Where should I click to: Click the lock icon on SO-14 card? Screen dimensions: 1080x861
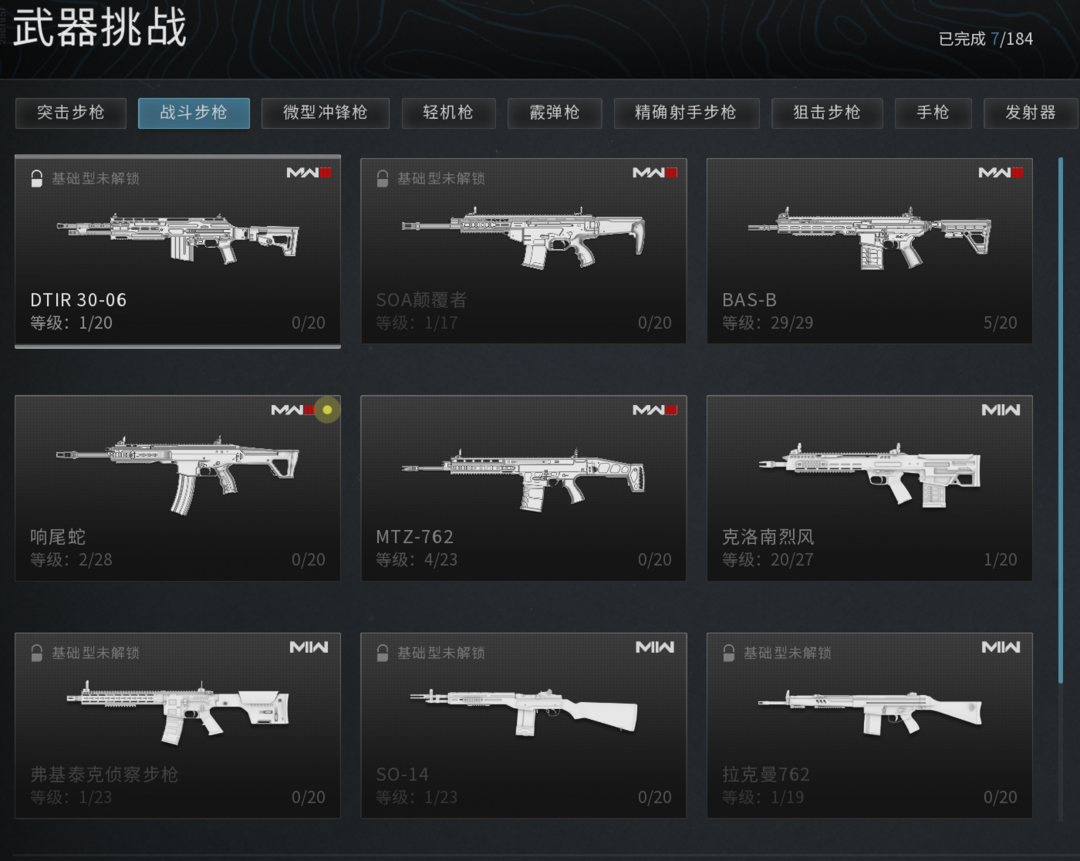[x=382, y=653]
